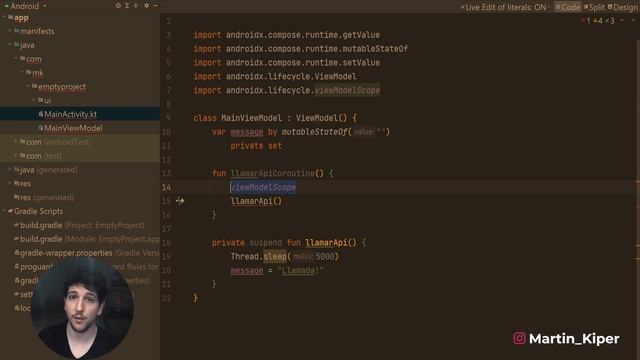Toggle Live Edit of literals ON indicator
The image size is (640, 360).
pos(503,7)
